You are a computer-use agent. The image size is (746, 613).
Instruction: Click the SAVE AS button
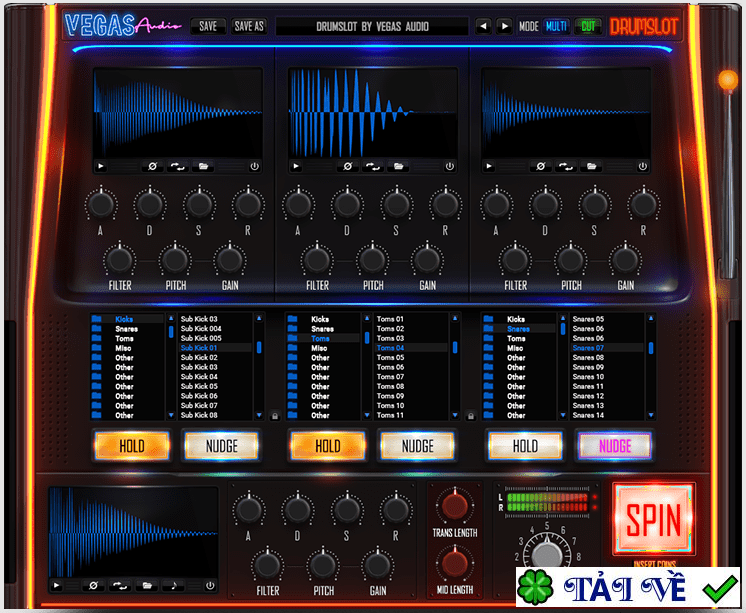[x=249, y=26]
